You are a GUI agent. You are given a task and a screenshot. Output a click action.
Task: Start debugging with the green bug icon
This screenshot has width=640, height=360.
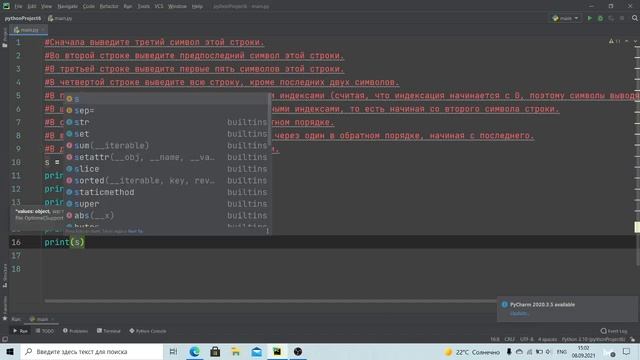[600, 18]
